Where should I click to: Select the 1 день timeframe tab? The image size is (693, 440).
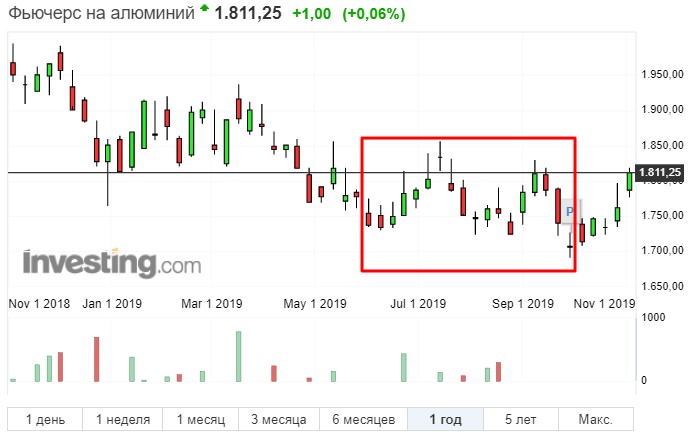coord(45,419)
